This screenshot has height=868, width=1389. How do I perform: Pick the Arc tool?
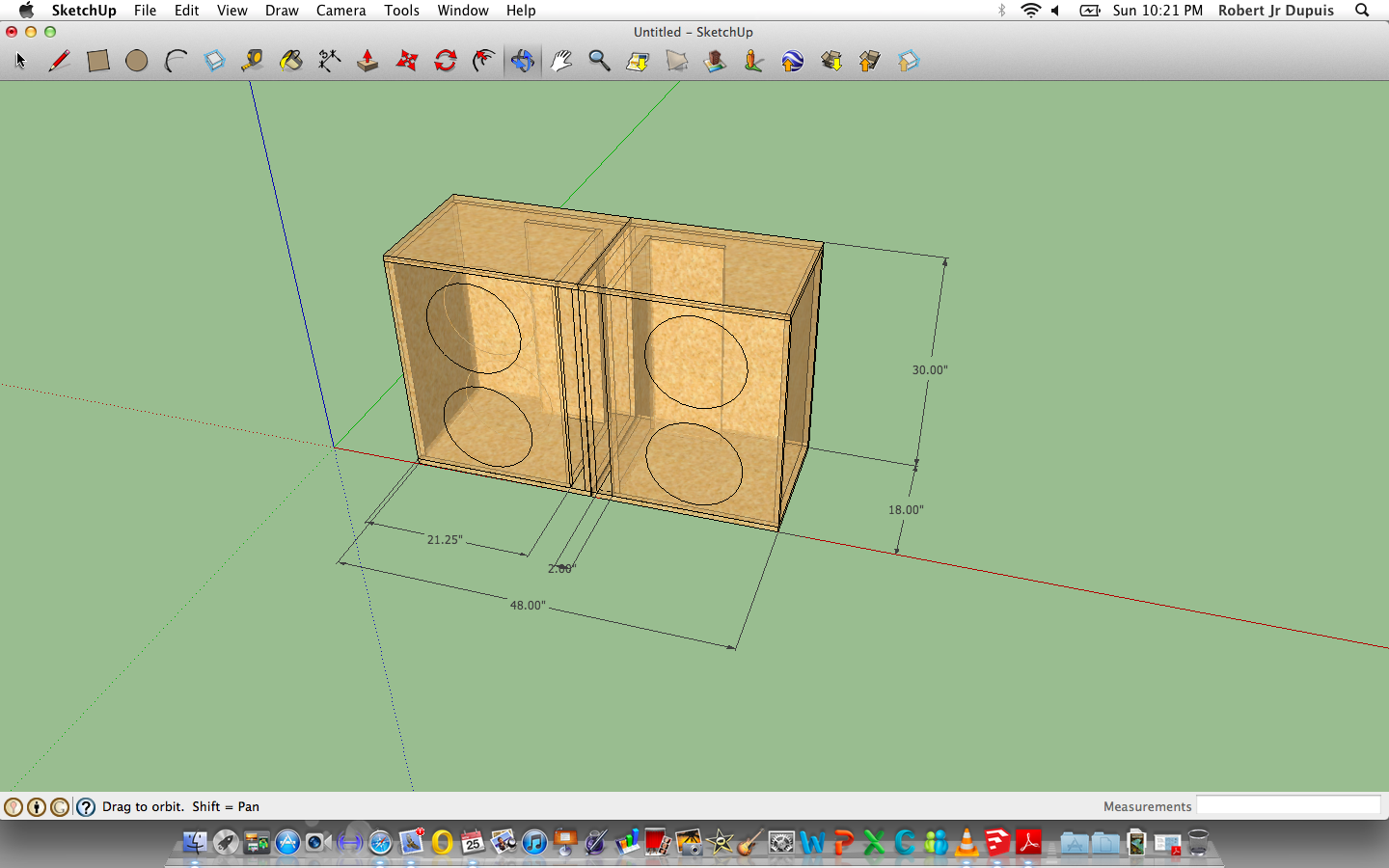[176, 61]
